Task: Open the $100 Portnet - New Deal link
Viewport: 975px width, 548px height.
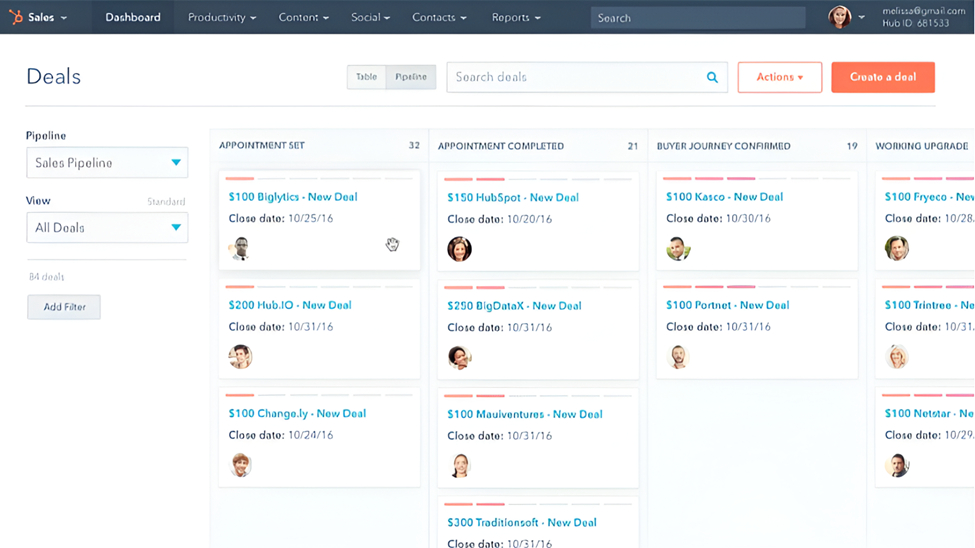Action: pyautogui.click(x=728, y=305)
